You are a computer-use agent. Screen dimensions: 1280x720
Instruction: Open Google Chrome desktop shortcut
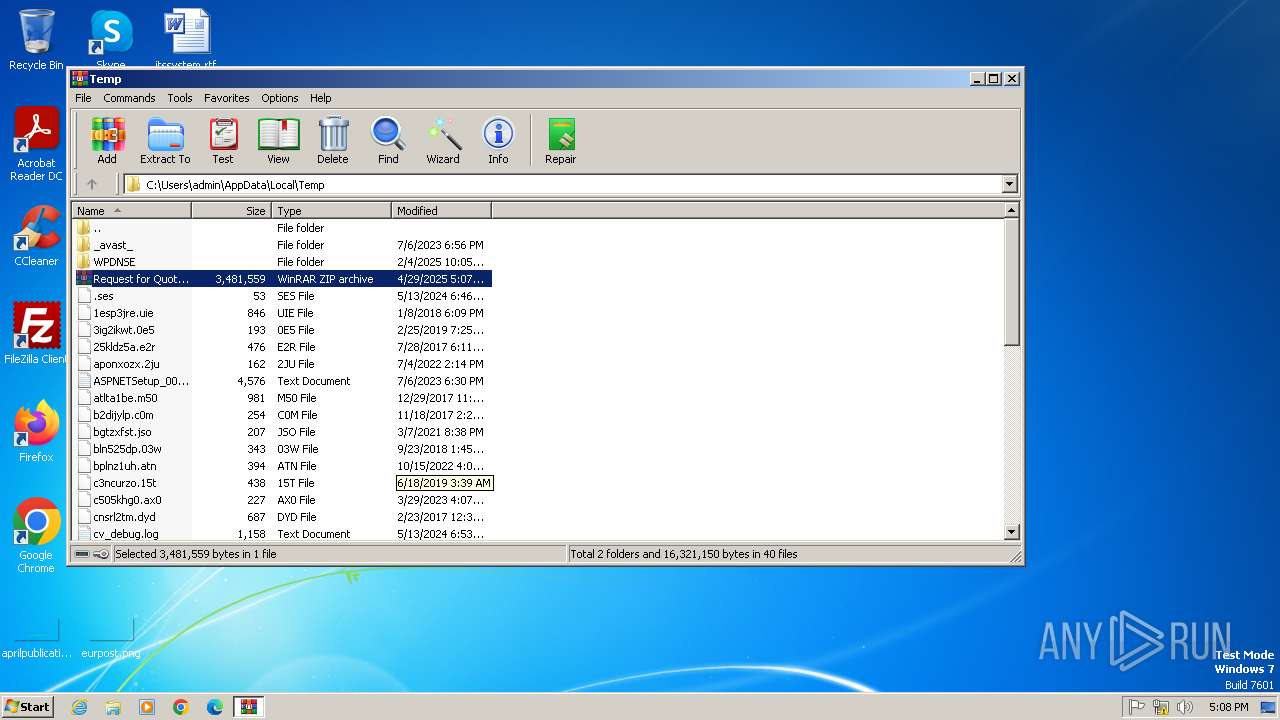tap(36, 536)
